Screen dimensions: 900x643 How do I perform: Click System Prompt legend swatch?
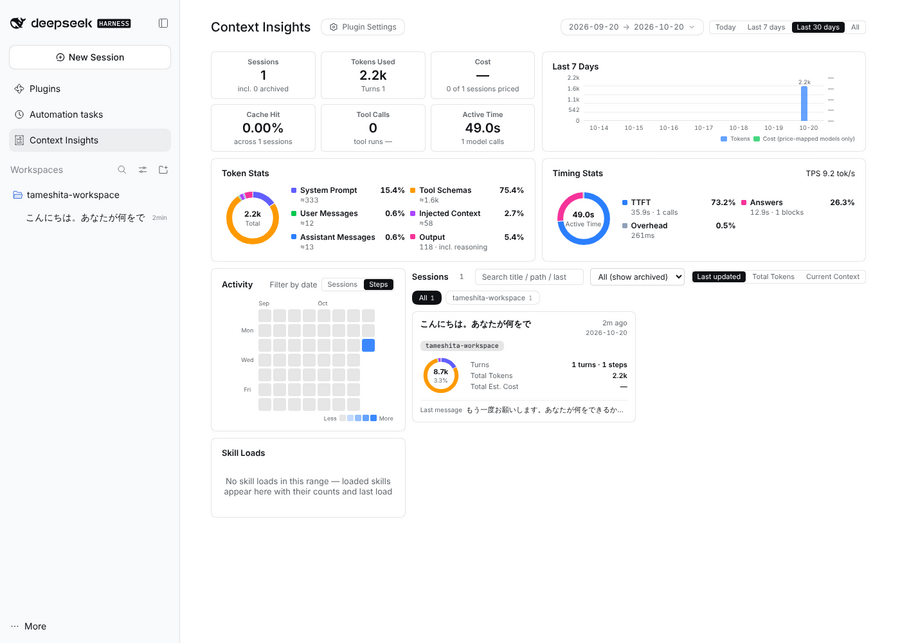pyautogui.click(x=294, y=190)
